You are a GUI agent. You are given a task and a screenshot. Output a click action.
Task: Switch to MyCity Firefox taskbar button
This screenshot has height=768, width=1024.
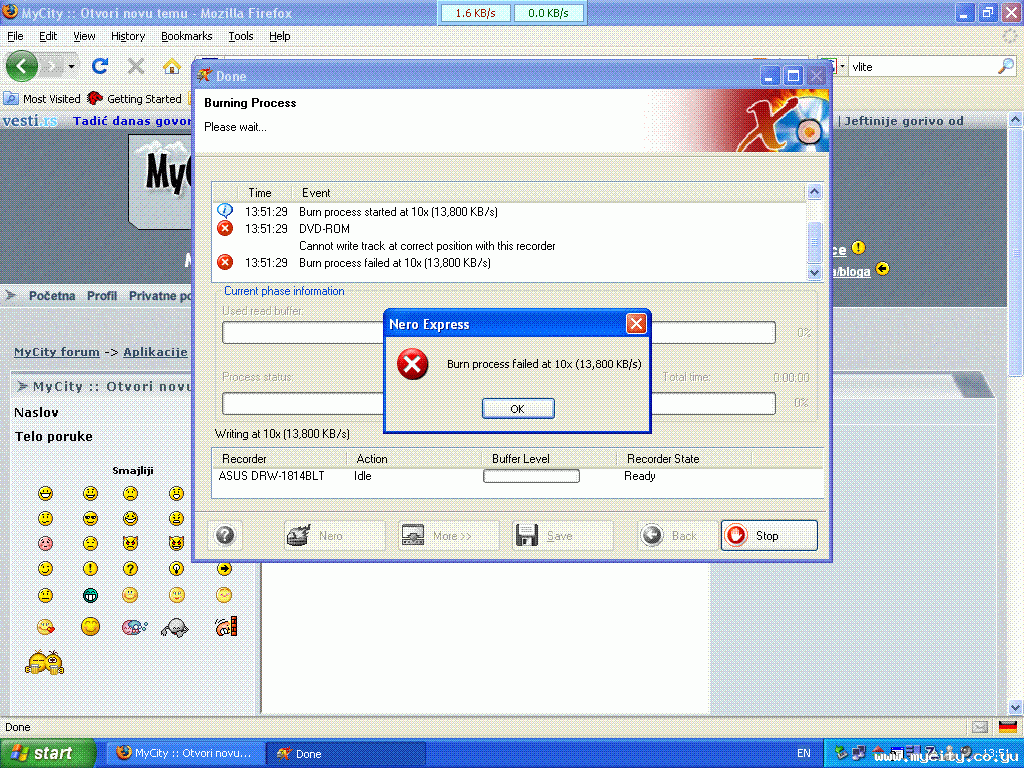[185, 754]
